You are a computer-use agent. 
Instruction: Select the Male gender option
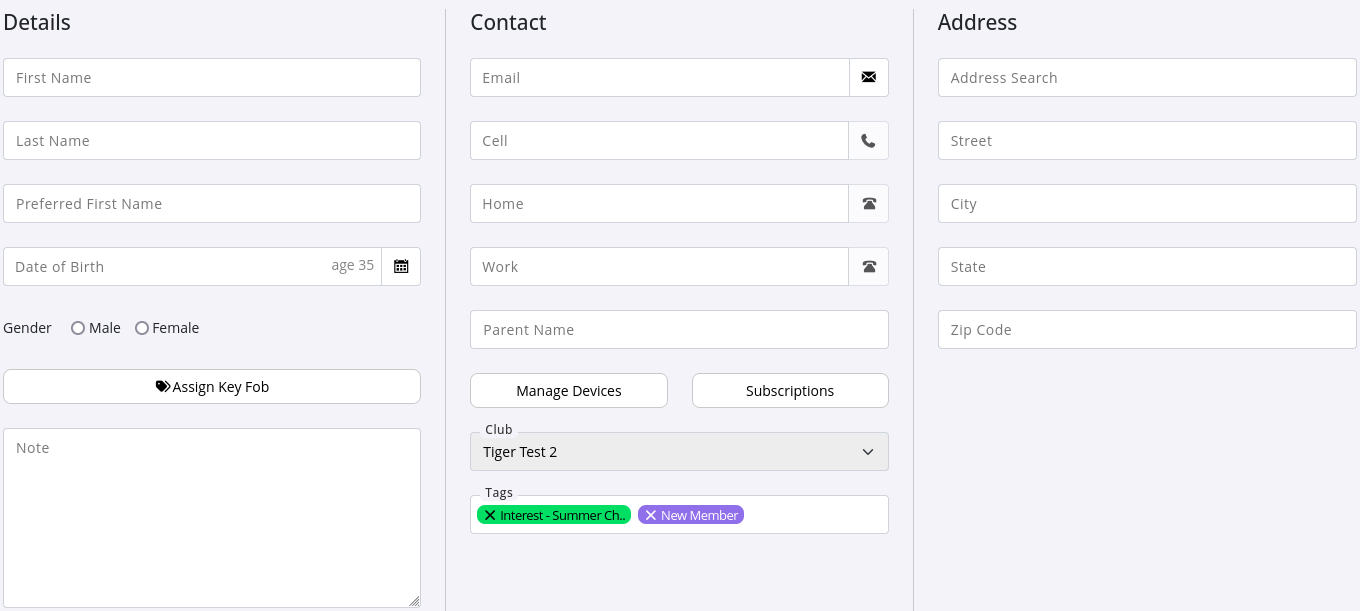pyautogui.click(x=78, y=328)
